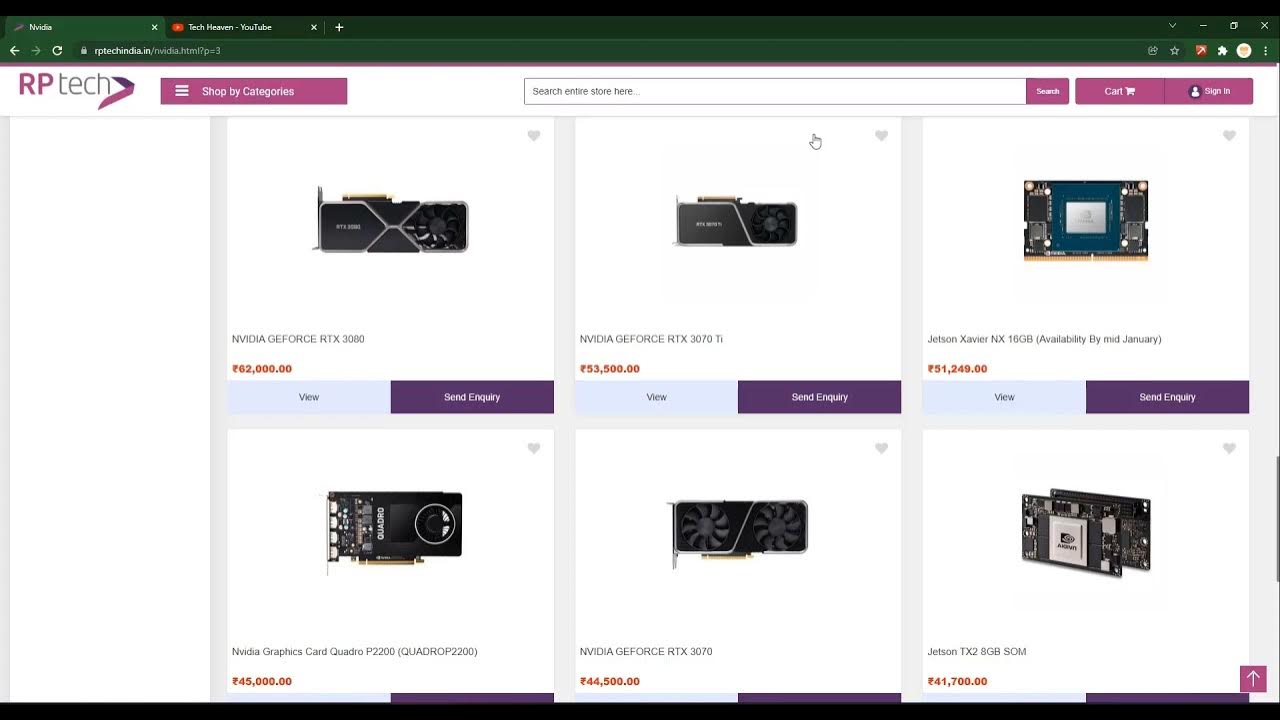Switch to Tech Heaven - YouTube tab
The height and width of the screenshot is (720, 1280).
(244, 27)
